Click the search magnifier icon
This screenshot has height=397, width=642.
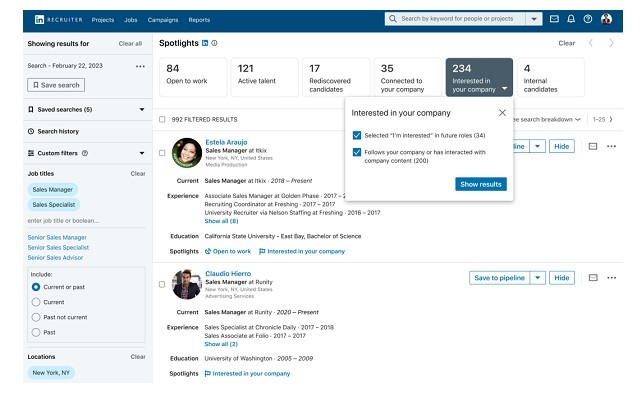point(393,19)
